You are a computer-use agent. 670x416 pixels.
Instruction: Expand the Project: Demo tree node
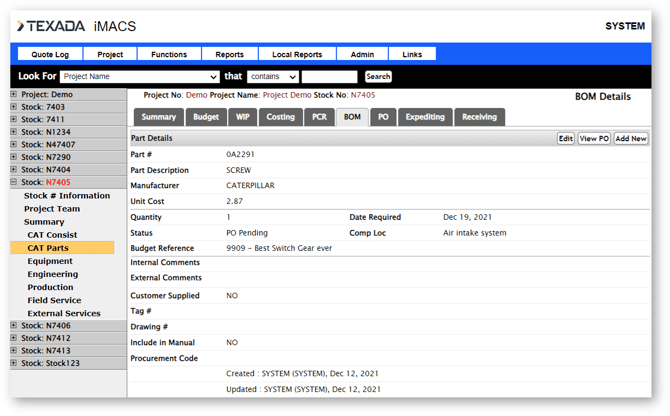(14, 95)
